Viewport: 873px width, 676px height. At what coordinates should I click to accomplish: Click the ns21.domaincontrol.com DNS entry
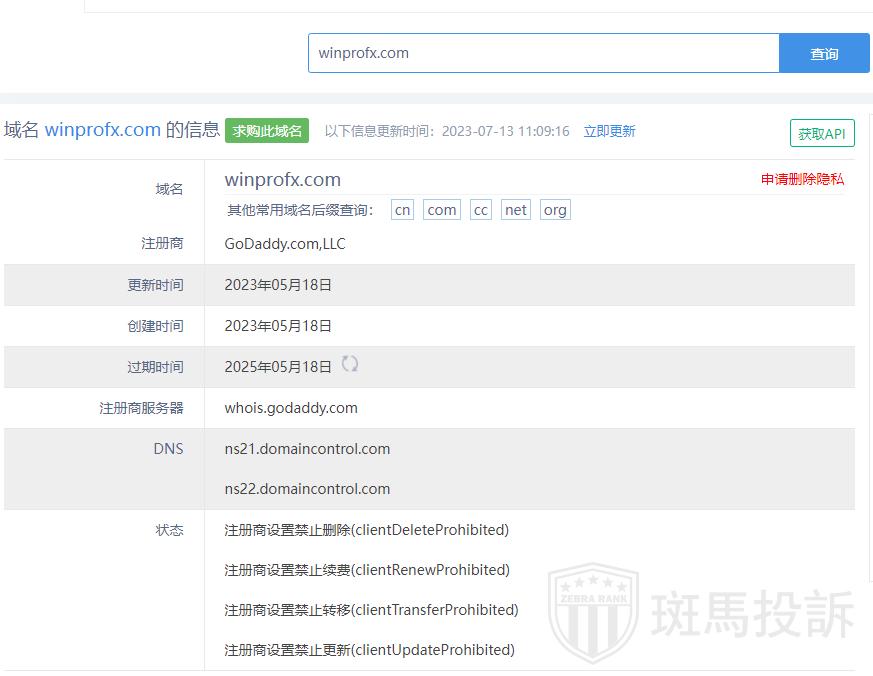(307, 449)
